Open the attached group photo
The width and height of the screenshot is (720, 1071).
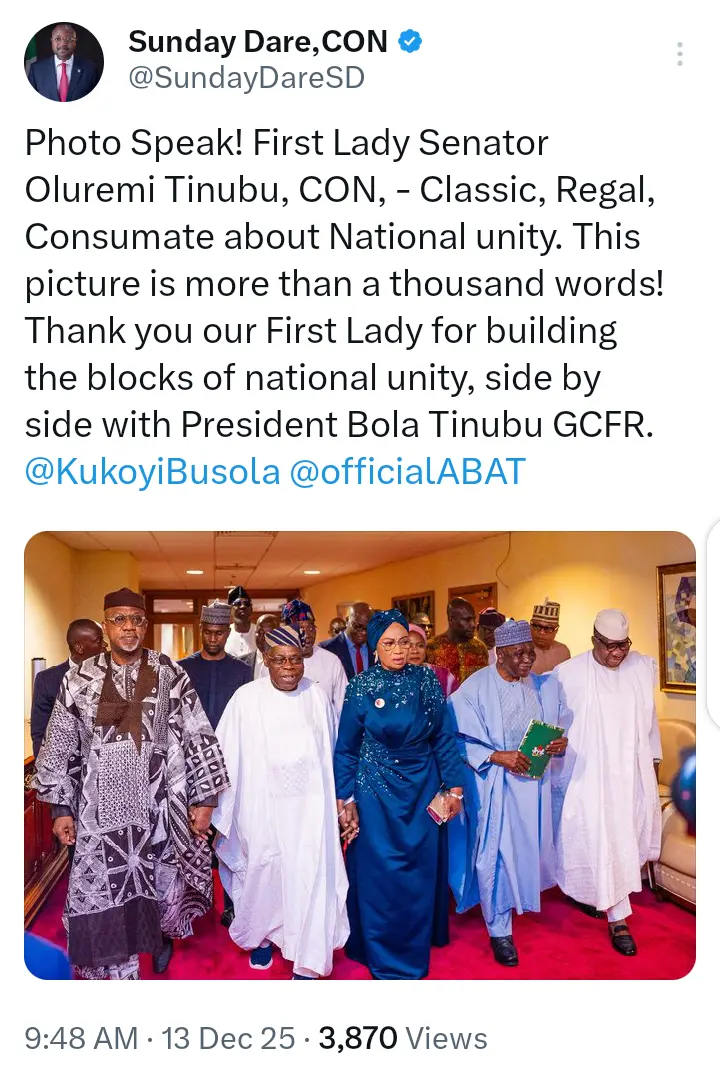click(360, 755)
